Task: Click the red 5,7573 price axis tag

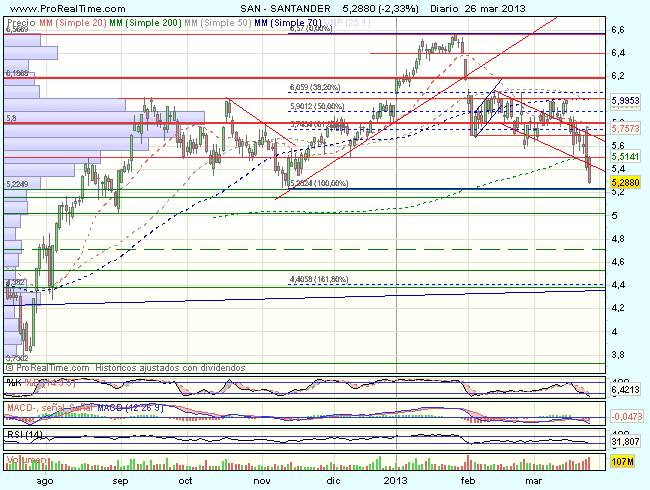Action: [625, 129]
